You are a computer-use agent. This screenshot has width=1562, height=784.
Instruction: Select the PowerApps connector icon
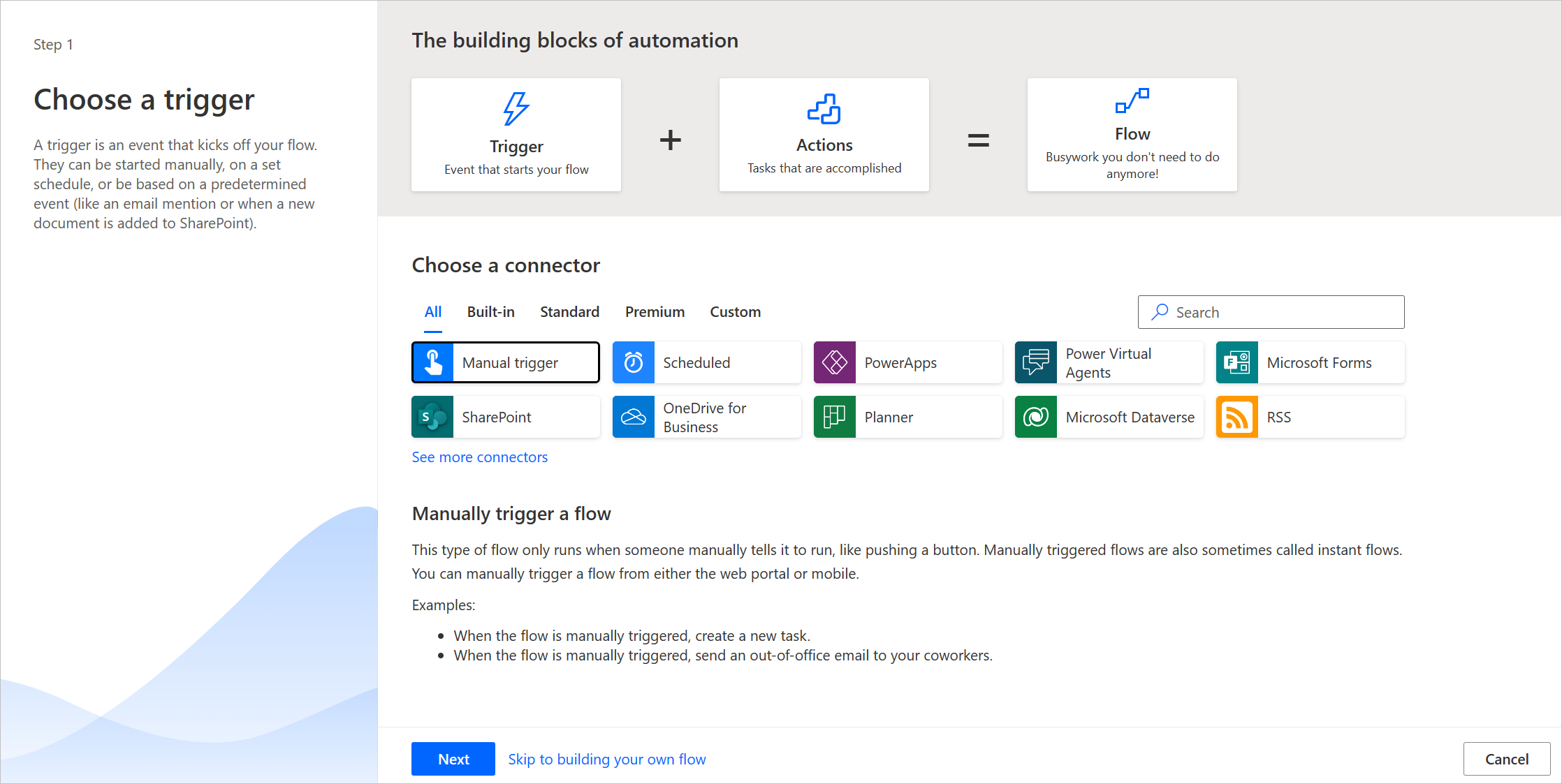[834, 362]
